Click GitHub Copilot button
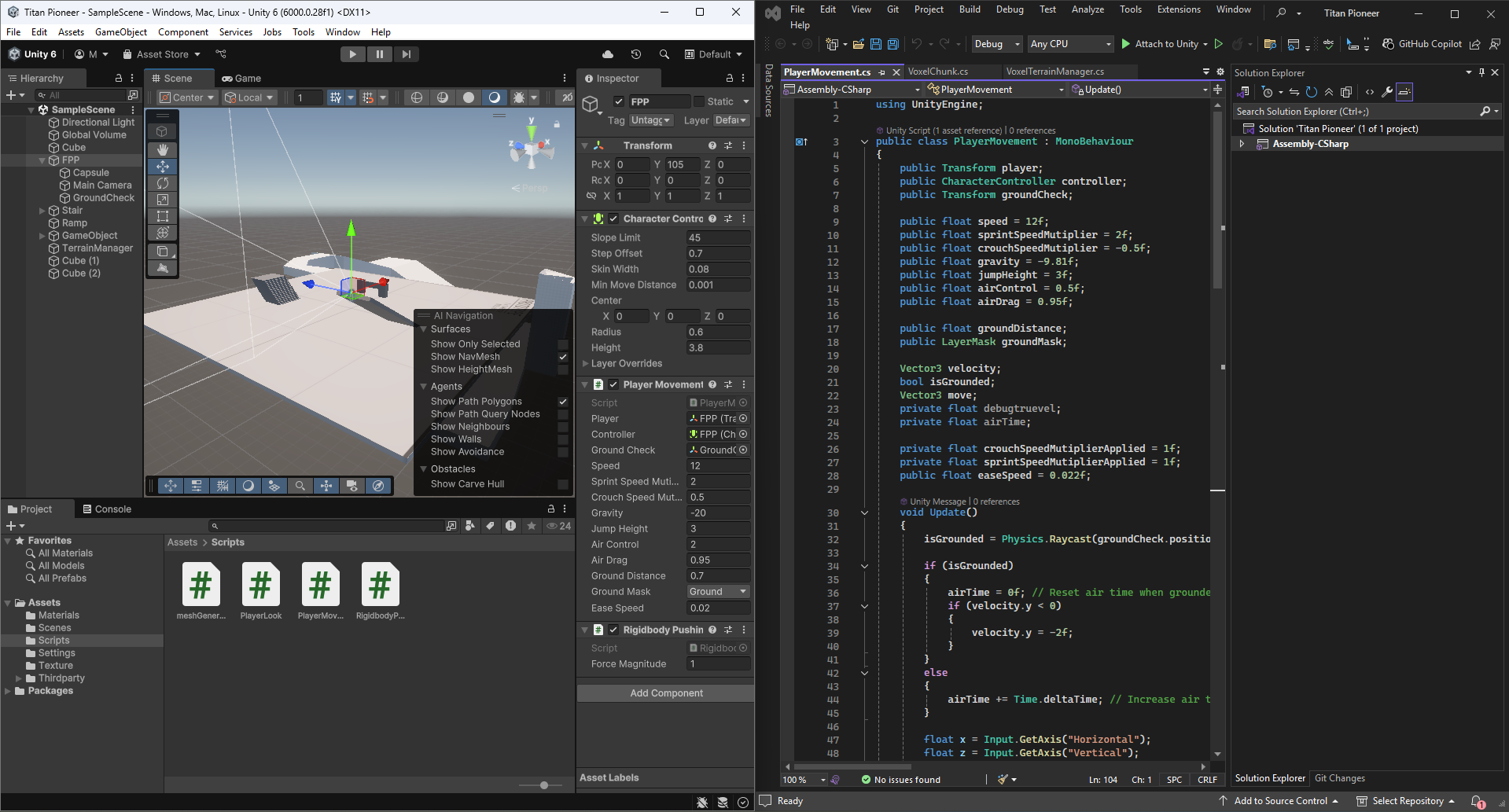The image size is (1509, 812). (1422, 44)
